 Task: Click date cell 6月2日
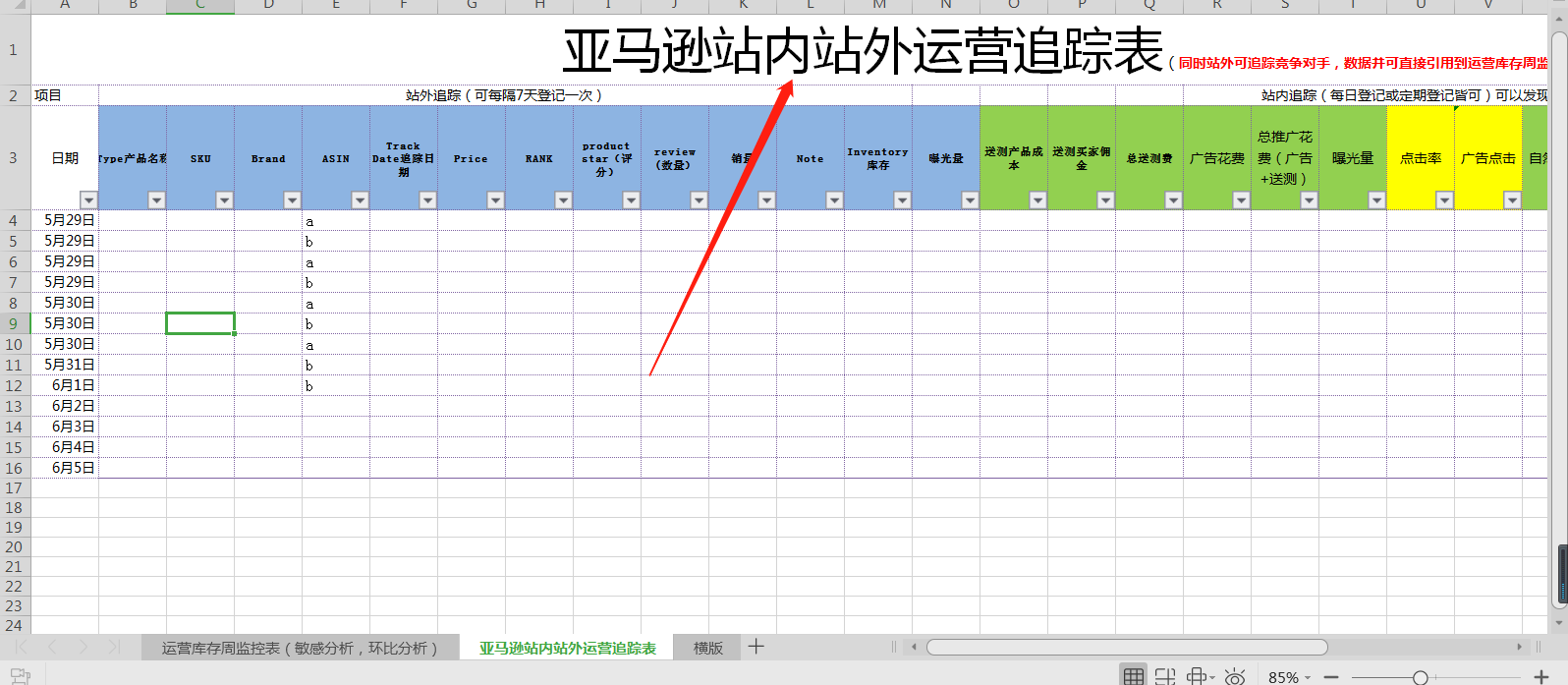point(65,406)
